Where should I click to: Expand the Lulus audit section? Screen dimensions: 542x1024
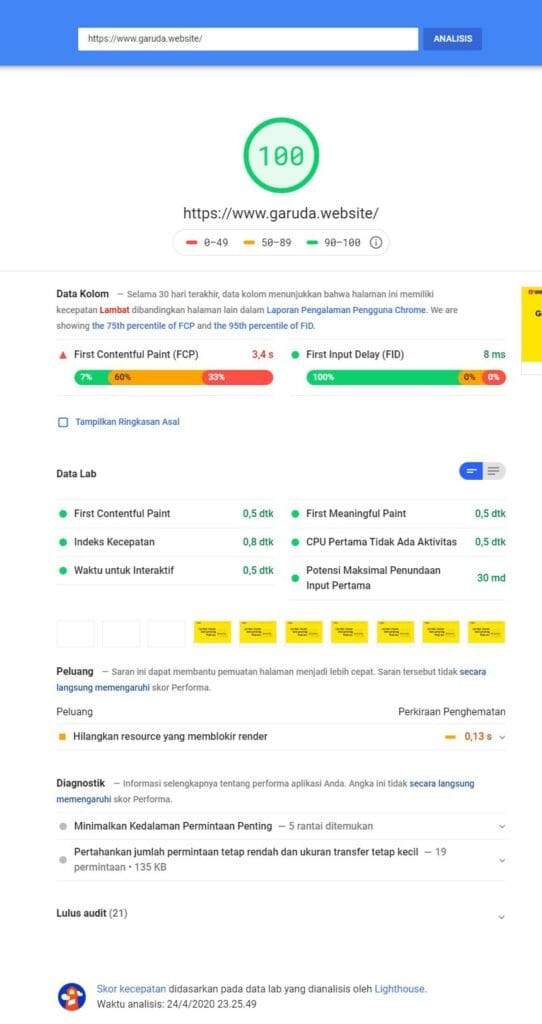click(281, 914)
